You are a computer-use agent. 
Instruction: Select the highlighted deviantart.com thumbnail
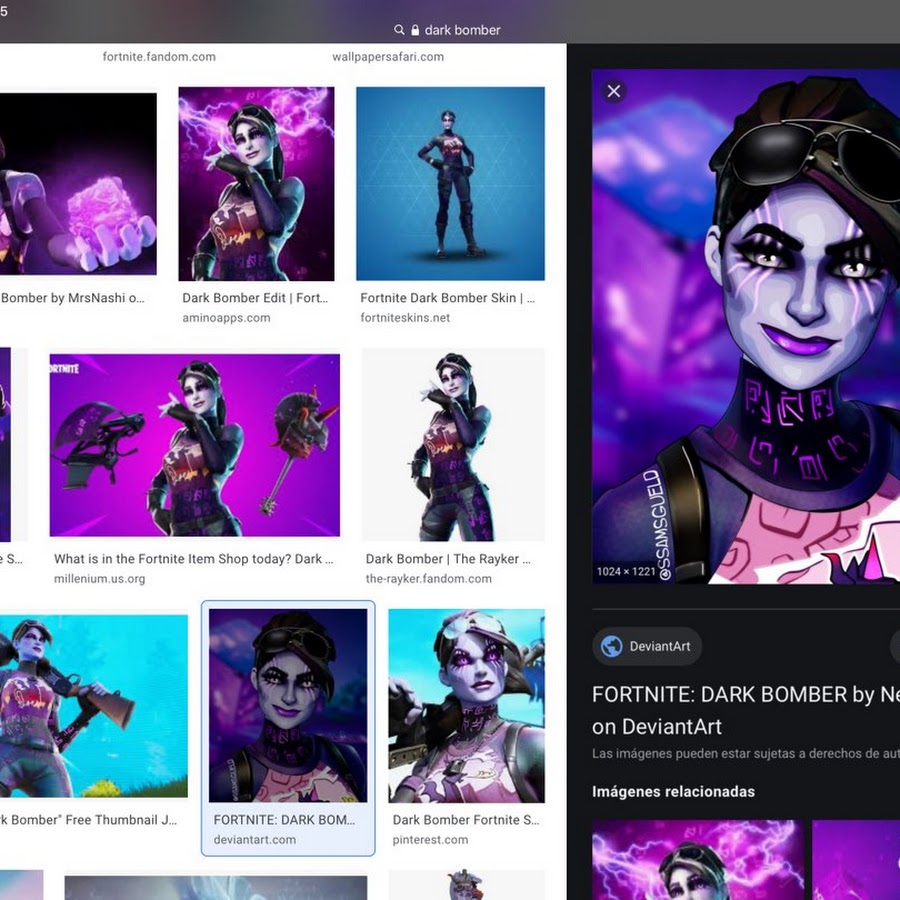pyautogui.click(x=288, y=705)
